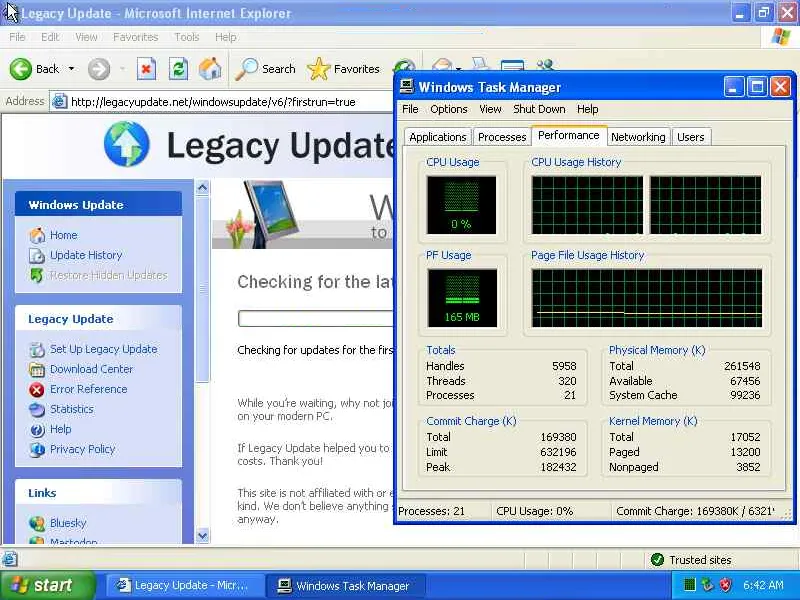Open the Mail icon dropdown arrow
This screenshot has height=600, width=800.
459,68
